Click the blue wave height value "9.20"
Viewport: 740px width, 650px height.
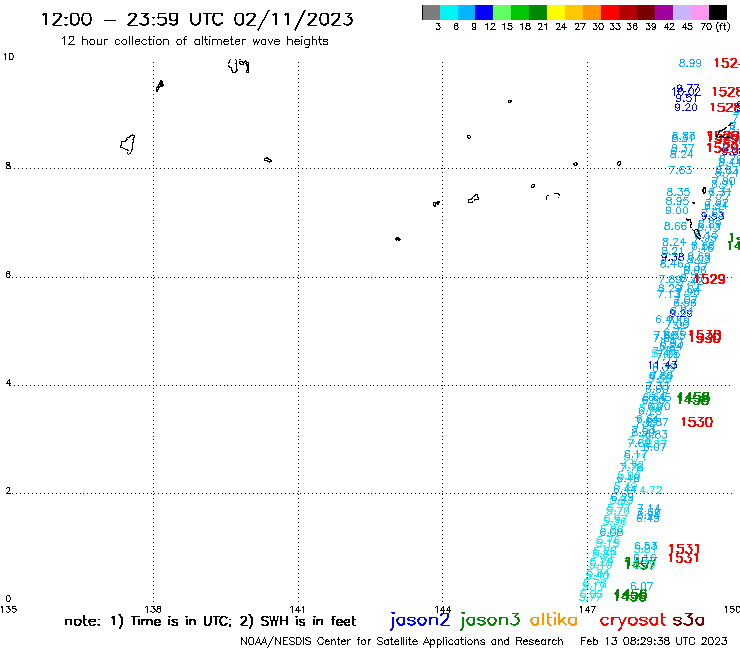[686, 108]
